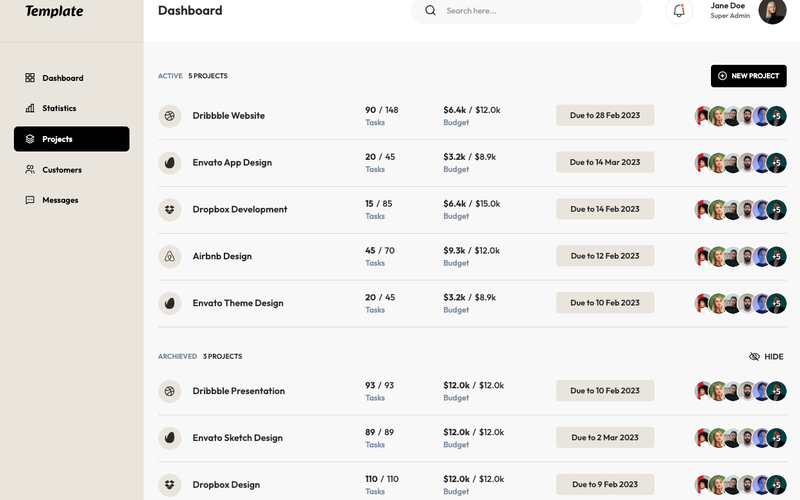Click the search magnifier icon

tap(430, 10)
